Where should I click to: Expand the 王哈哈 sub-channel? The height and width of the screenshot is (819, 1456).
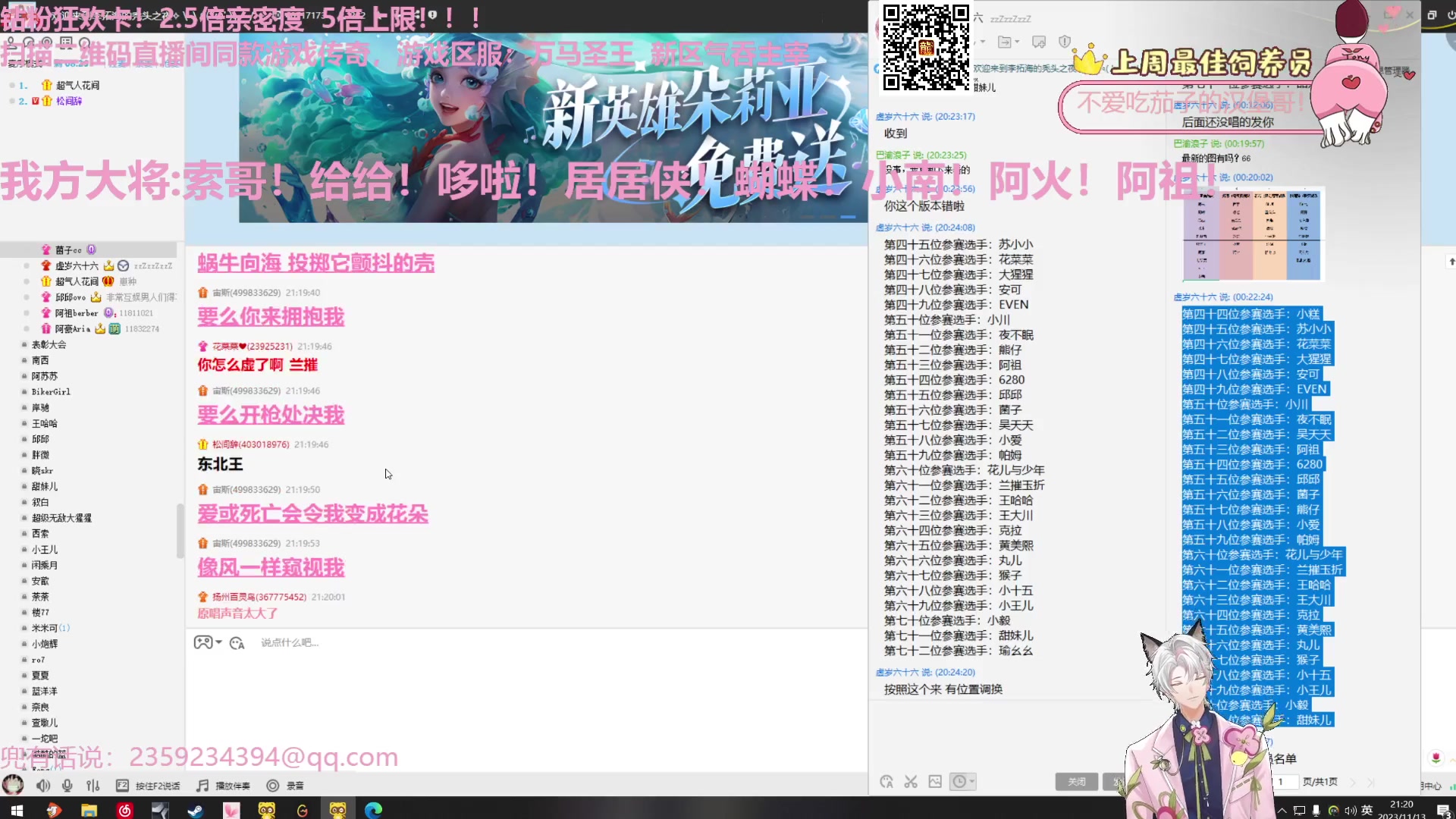[44, 424]
